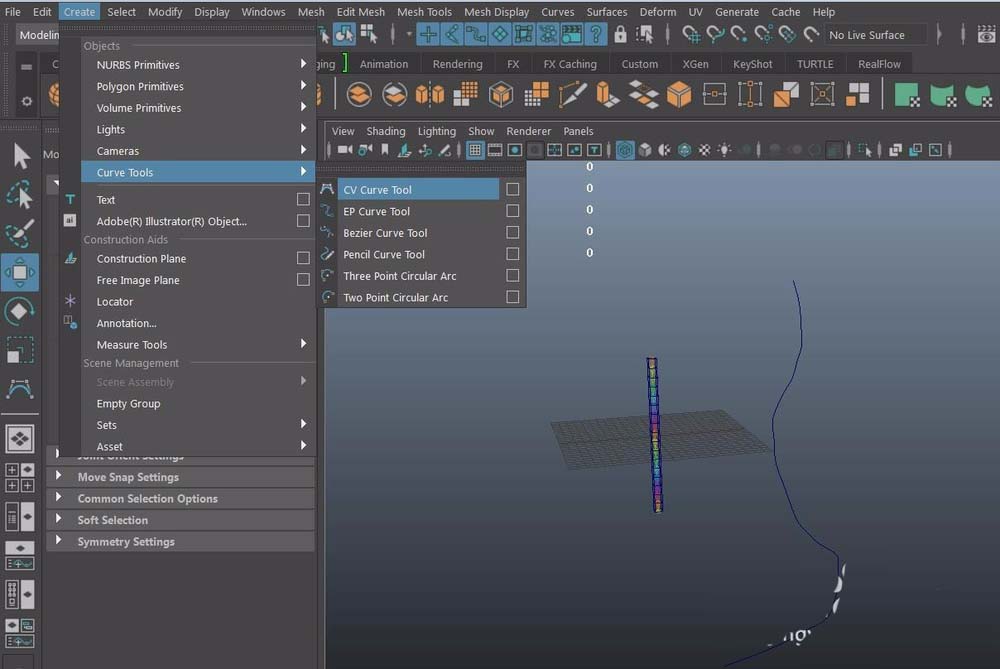
Task: Click the lock icon in status line
Action: click(620, 35)
